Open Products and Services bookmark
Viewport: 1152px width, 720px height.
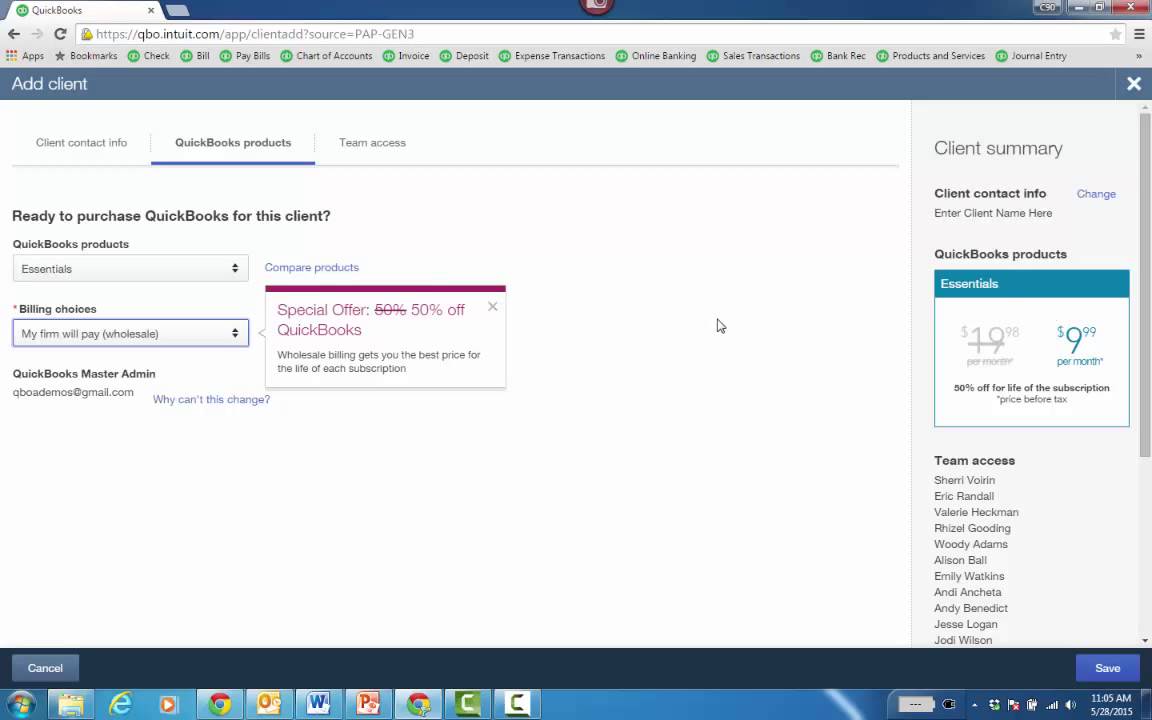click(x=931, y=56)
